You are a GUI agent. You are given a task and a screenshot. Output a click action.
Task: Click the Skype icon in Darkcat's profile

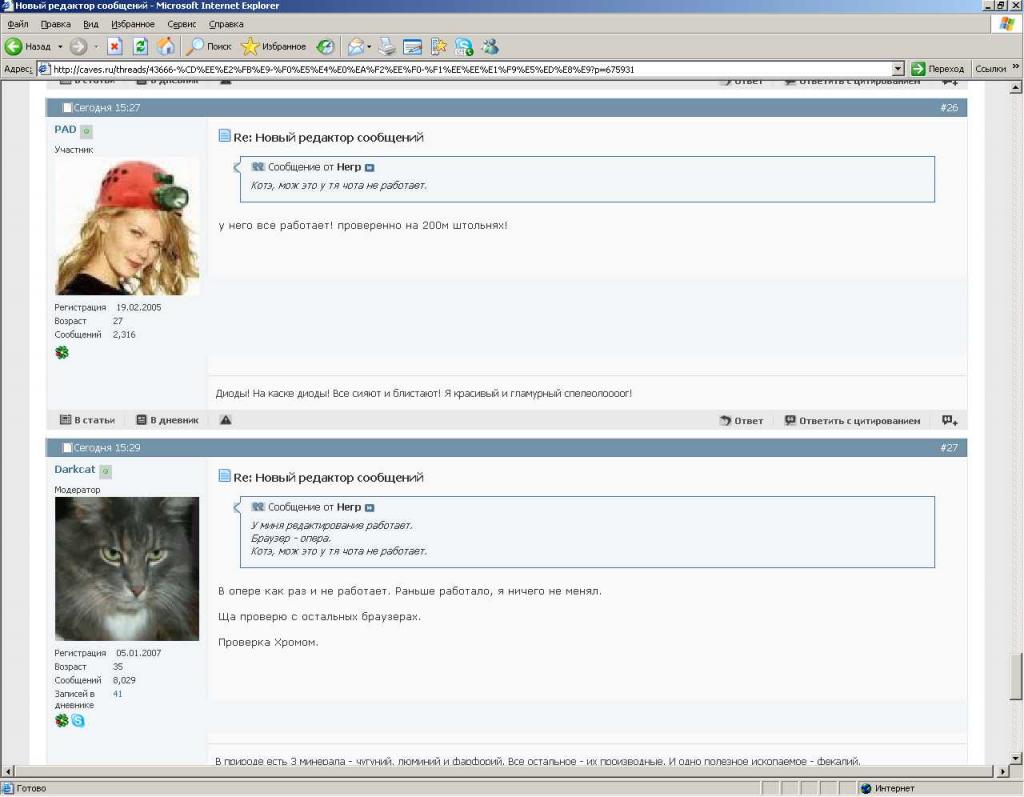(x=78, y=720)
